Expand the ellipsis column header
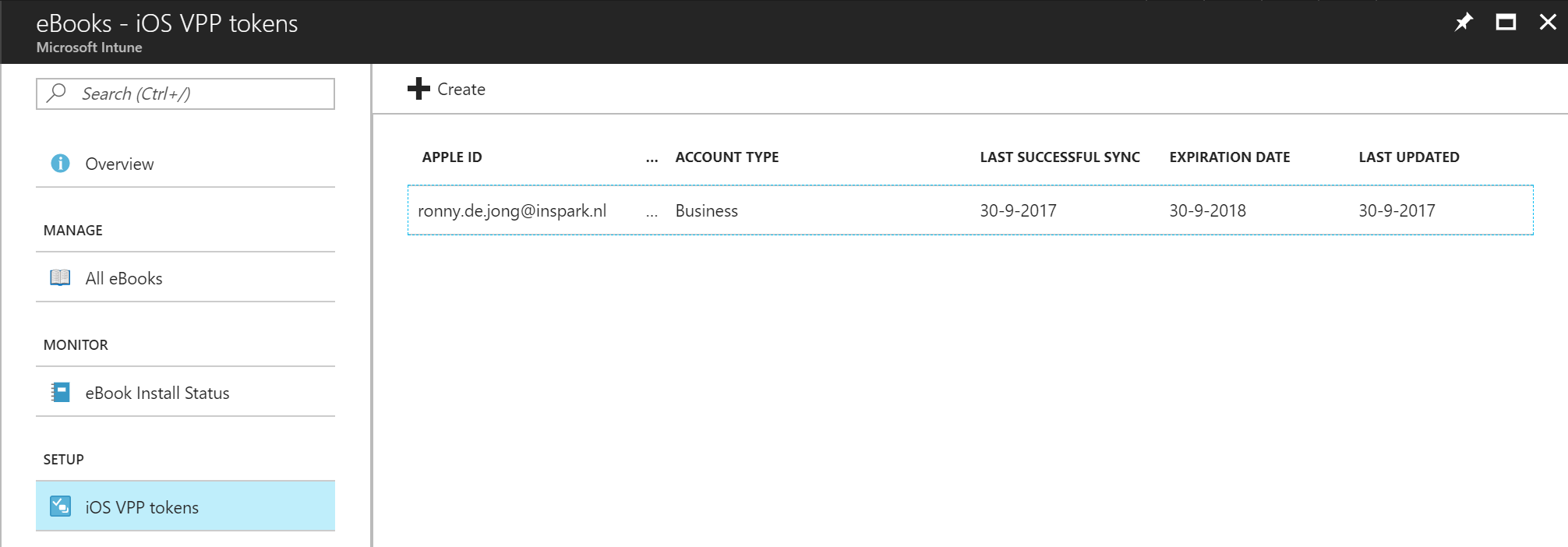Viewport: 1568px width, 547px height. [652, 158]
